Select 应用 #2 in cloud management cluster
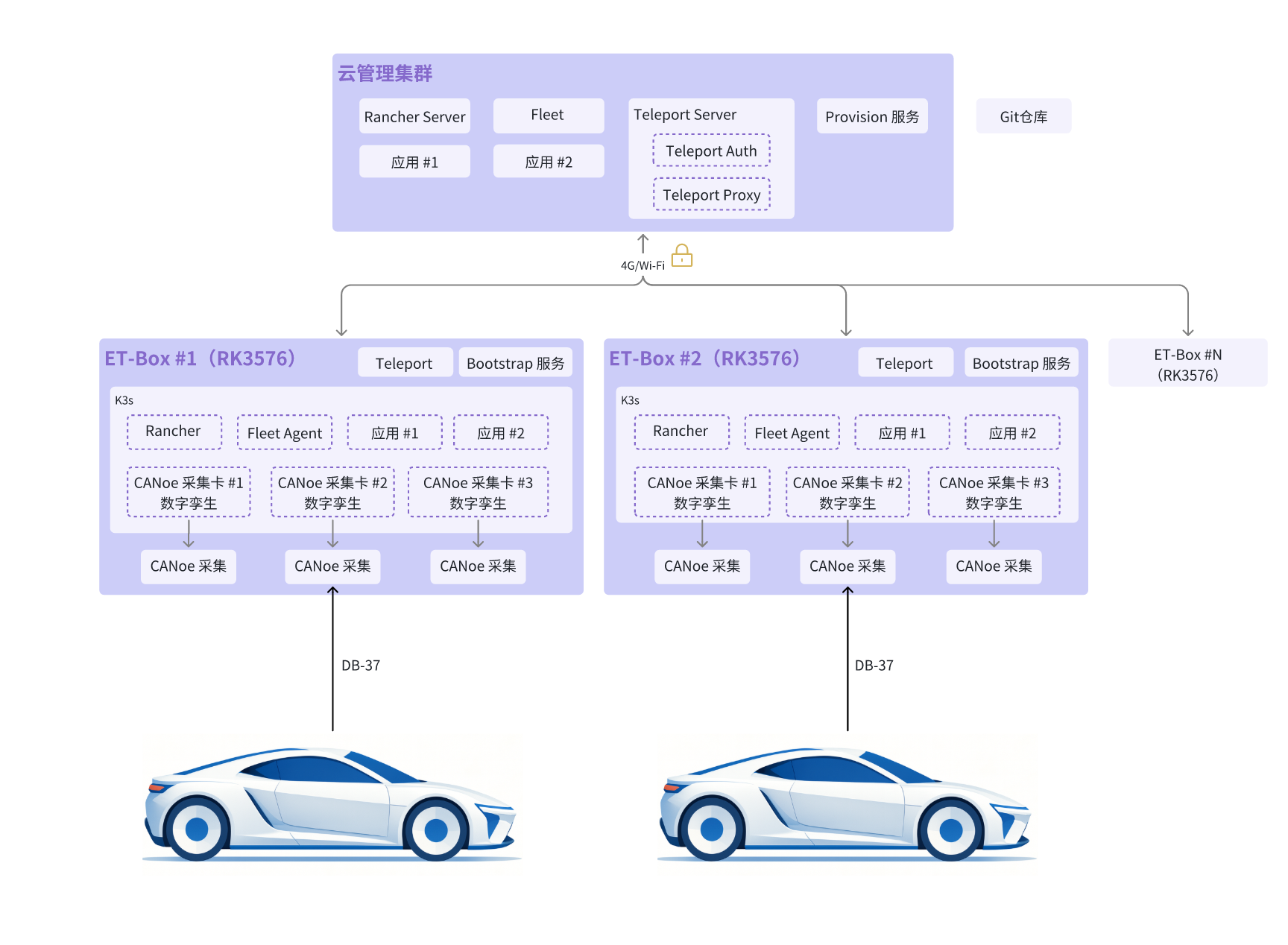Viewport: 1288px width, 945px height. 549,162
